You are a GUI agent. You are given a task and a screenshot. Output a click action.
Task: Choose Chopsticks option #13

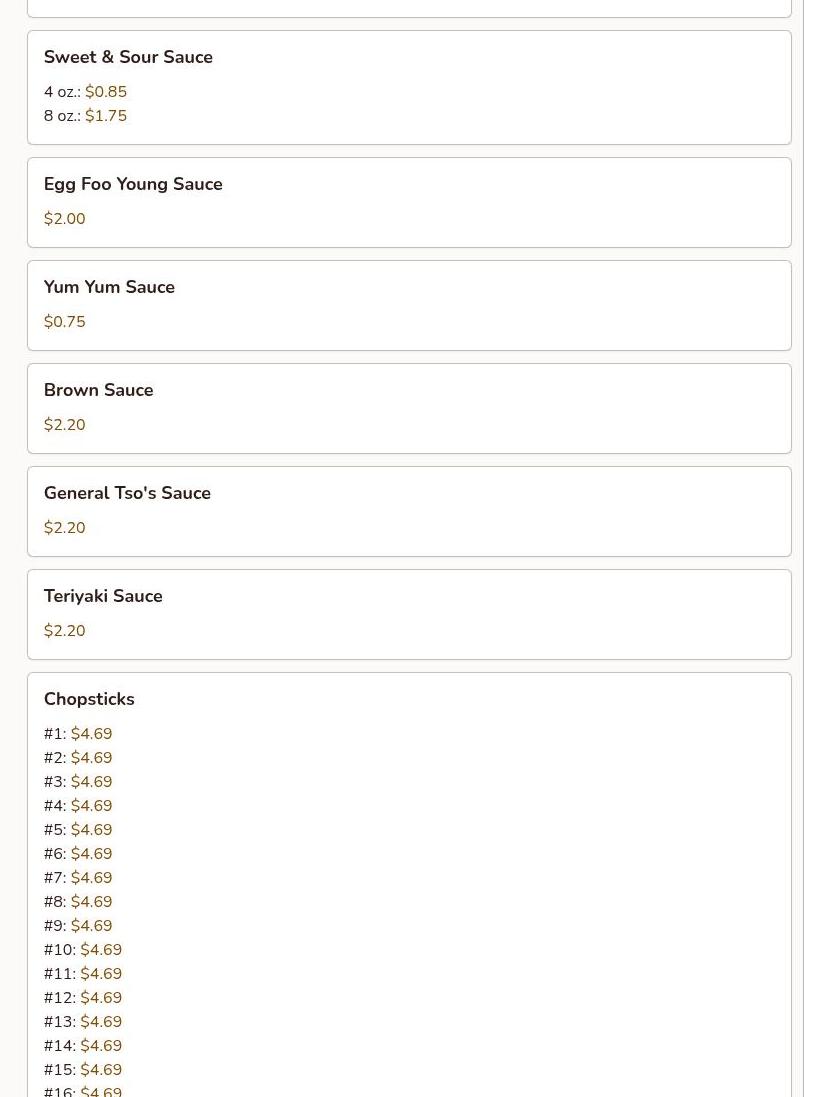coord(83,1021)
